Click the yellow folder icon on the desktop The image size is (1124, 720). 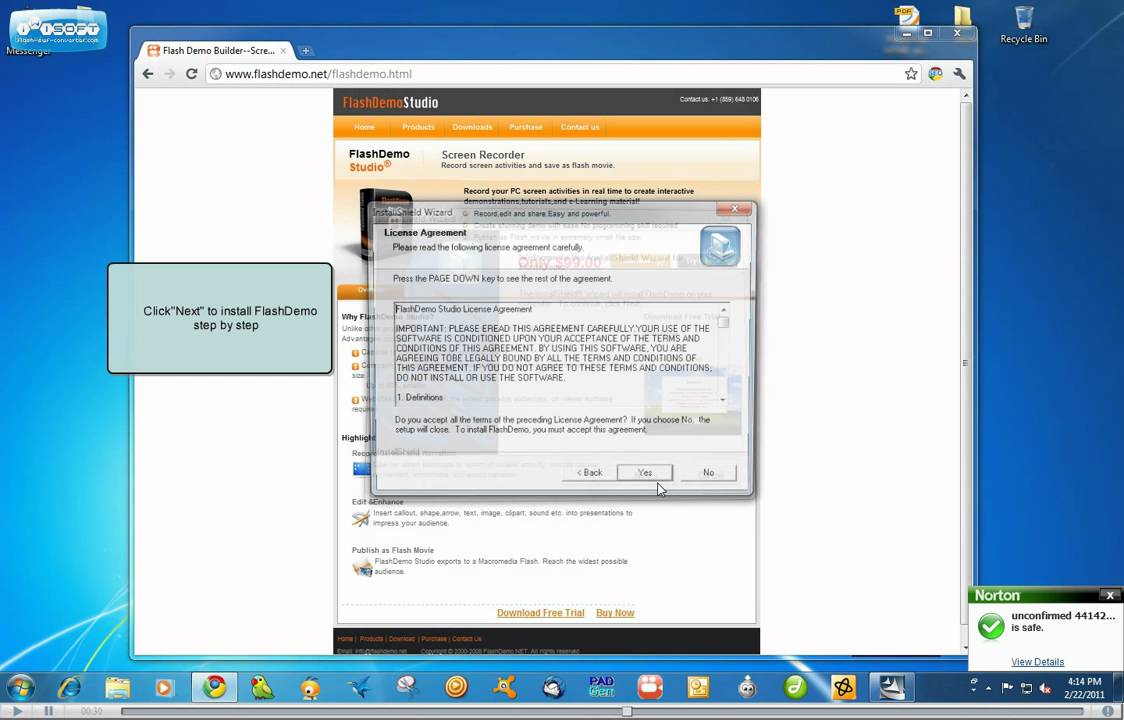pyautogui.click(x=963, y=16)
